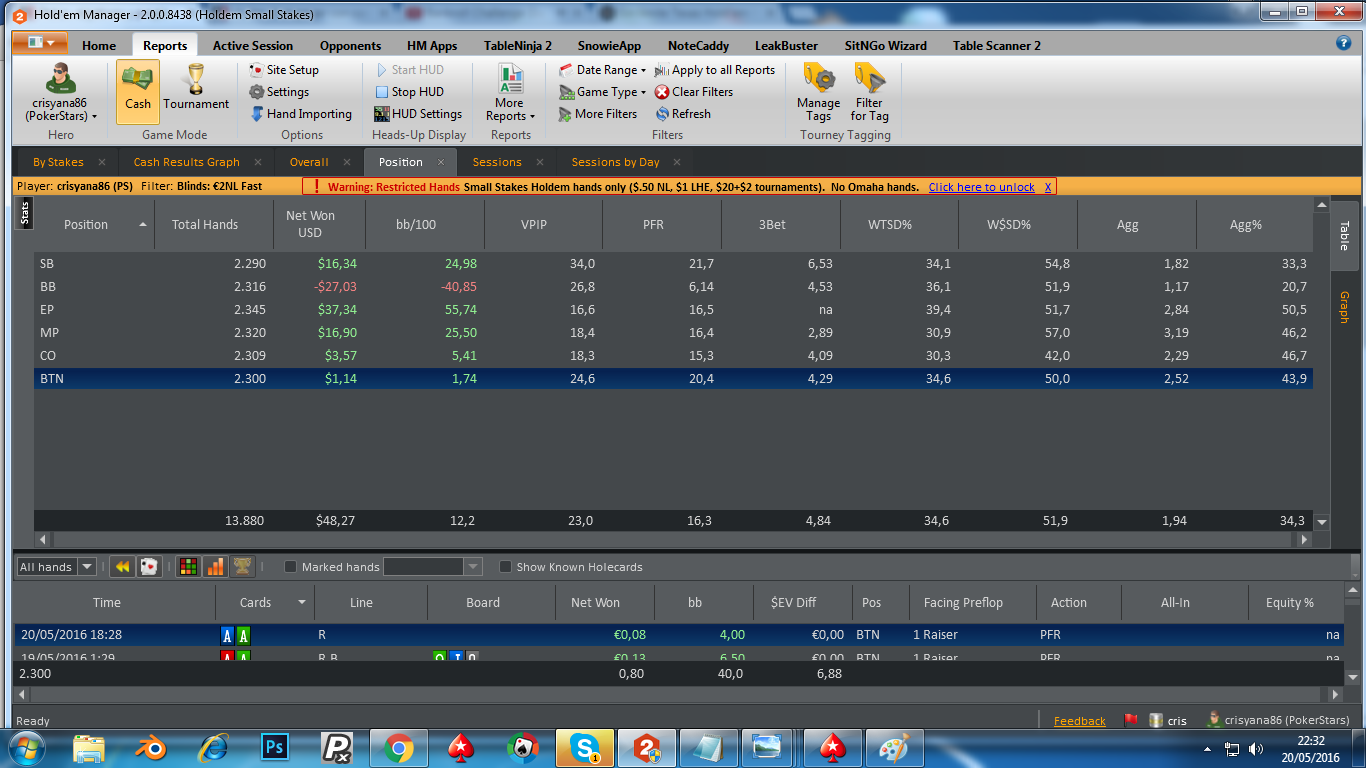Open the Help question mark icon
Image resolution: width=1366 pixels, height=768 pixels.
(1344, 43)
